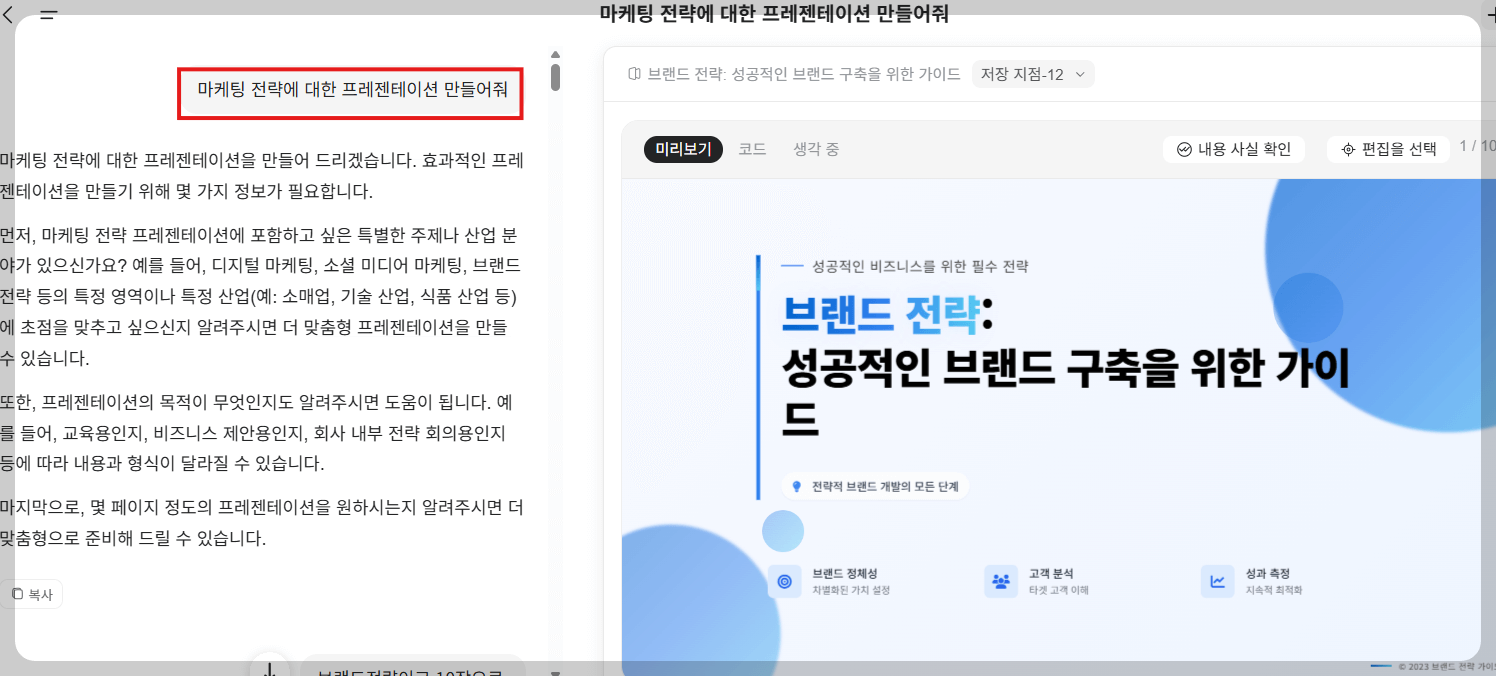This screenshot has height=676, width=1496.
Task: Click the scroll up arrow of chat scrollbar
Action: (x=555, y=55)
